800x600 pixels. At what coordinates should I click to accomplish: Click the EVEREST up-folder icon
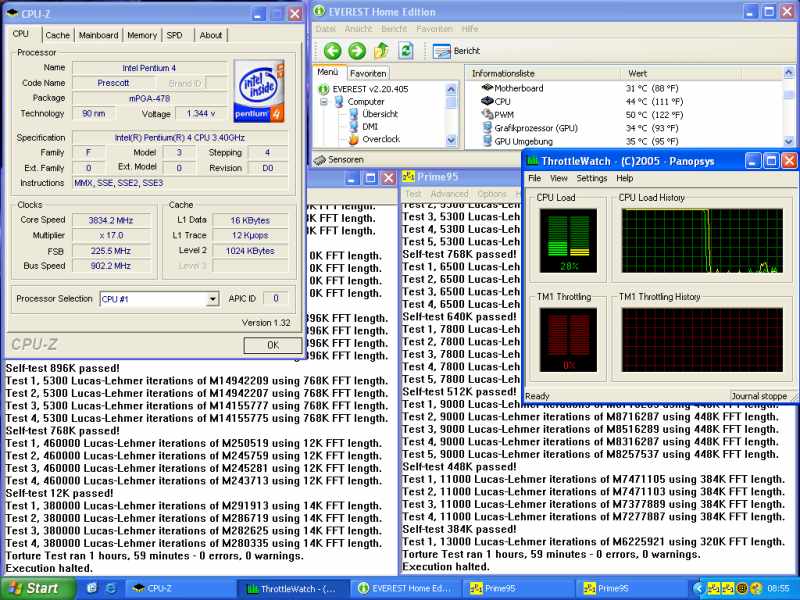click(381, 51)
